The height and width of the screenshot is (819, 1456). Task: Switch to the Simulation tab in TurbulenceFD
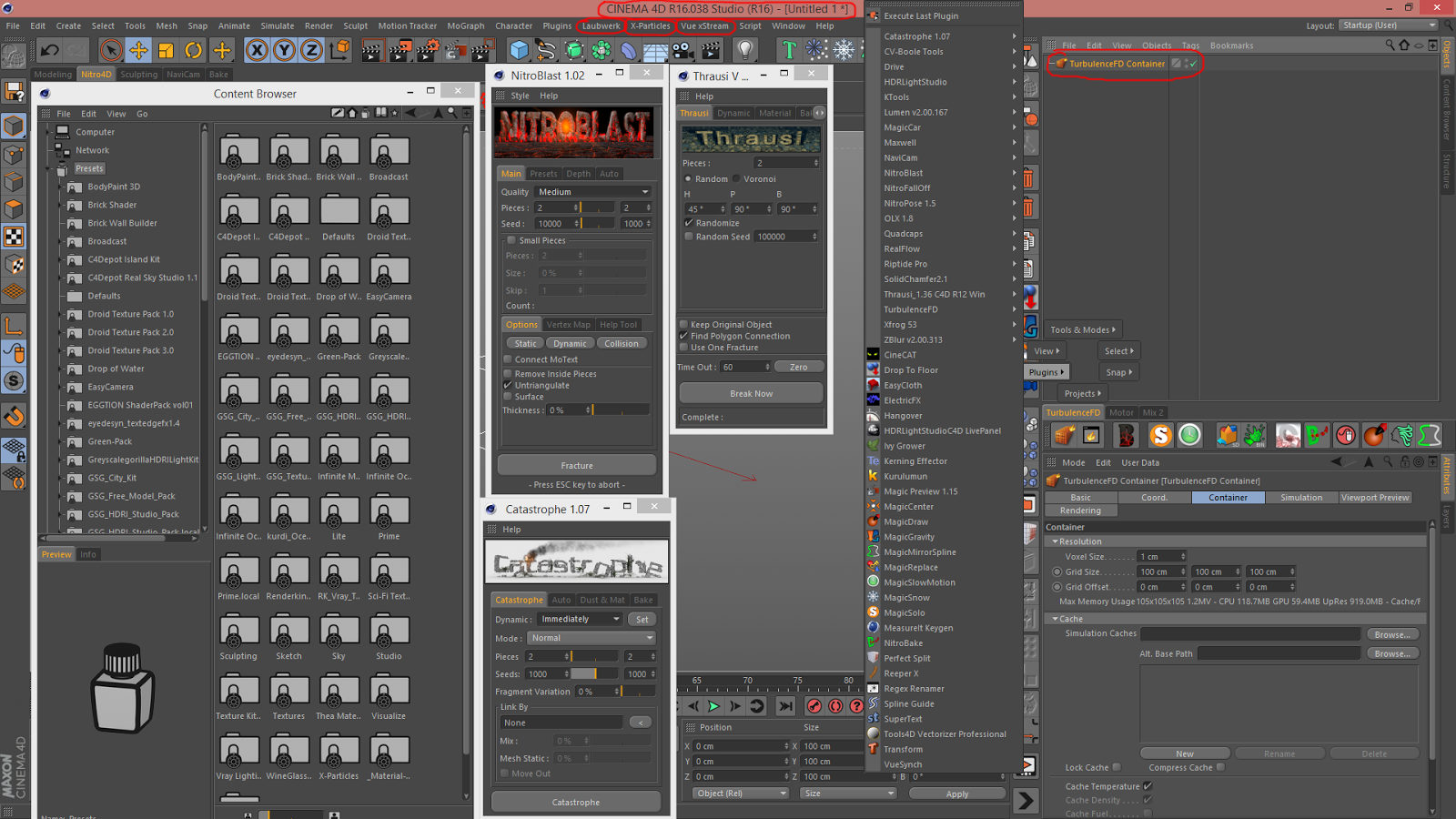pos(1301,498)
